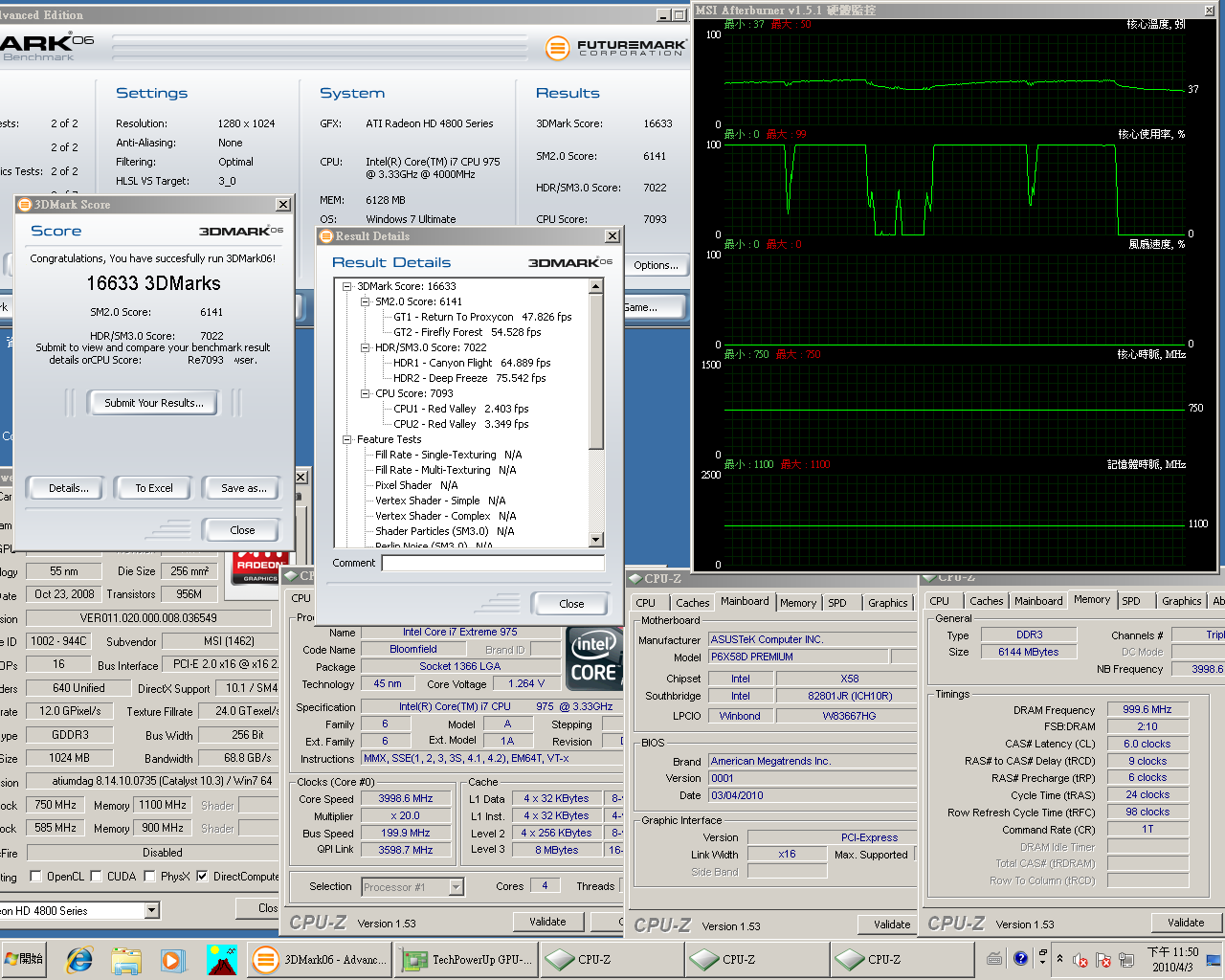The image size is (1225, 980).
Task: Collapse the HDR/SM3.0 Score: 7022 node
Action: 365,347
